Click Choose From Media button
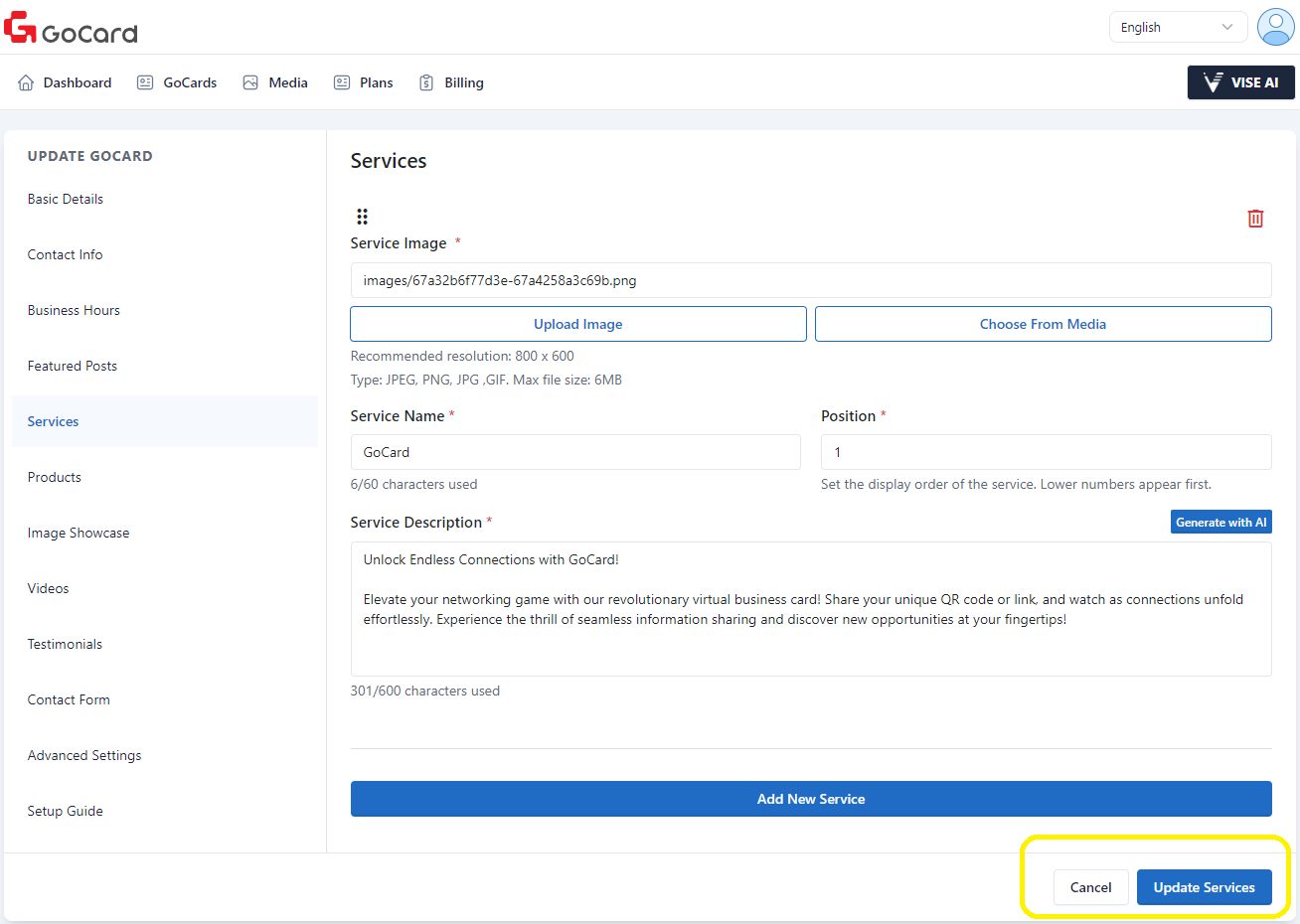The height and width of the screenshot is (924, 1300). (x=1043, y=324)
